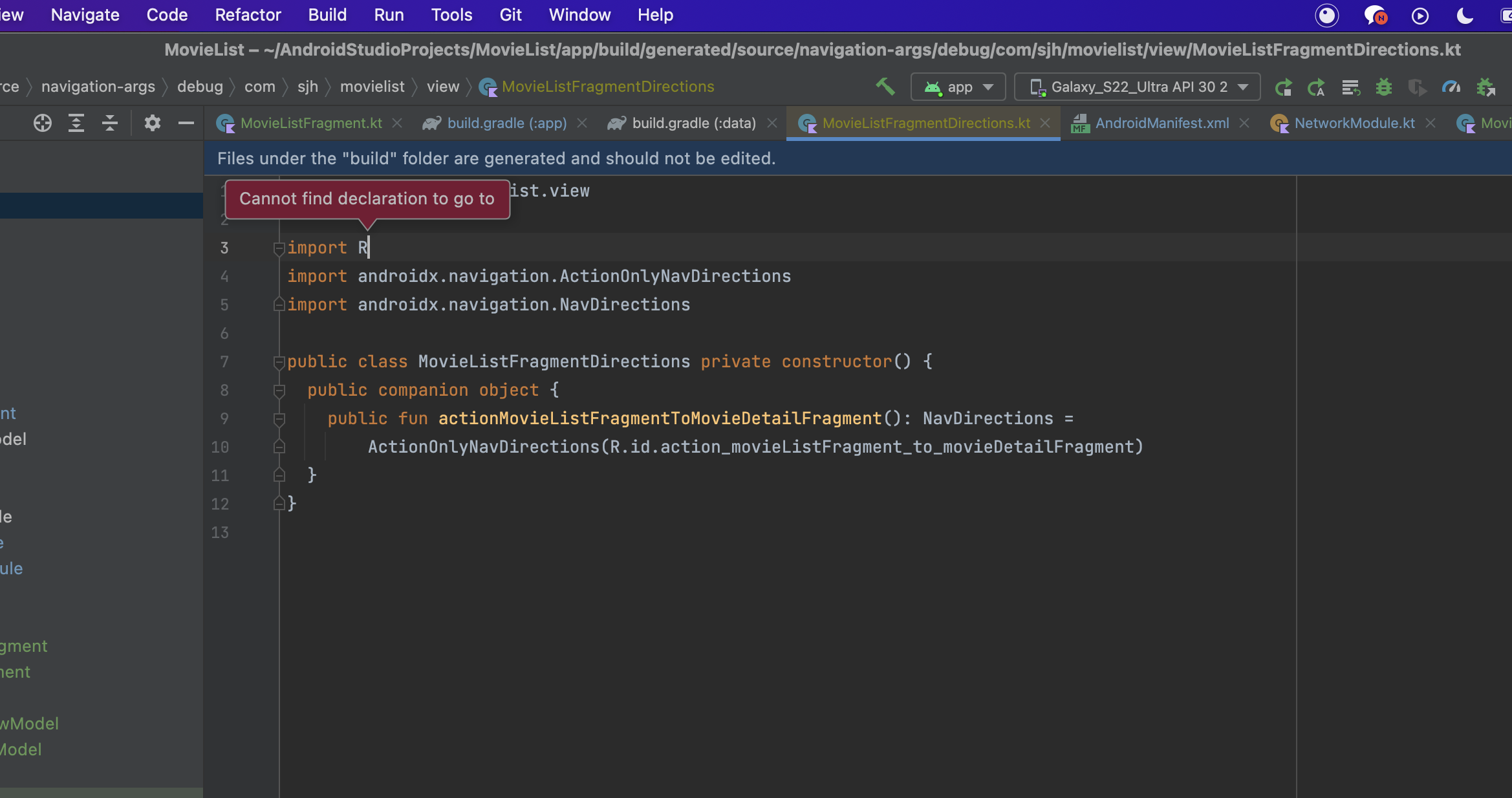The height and width of the screenshot is (798, 1512).
Task: Open the Tools menu
Action: [452, 15]
